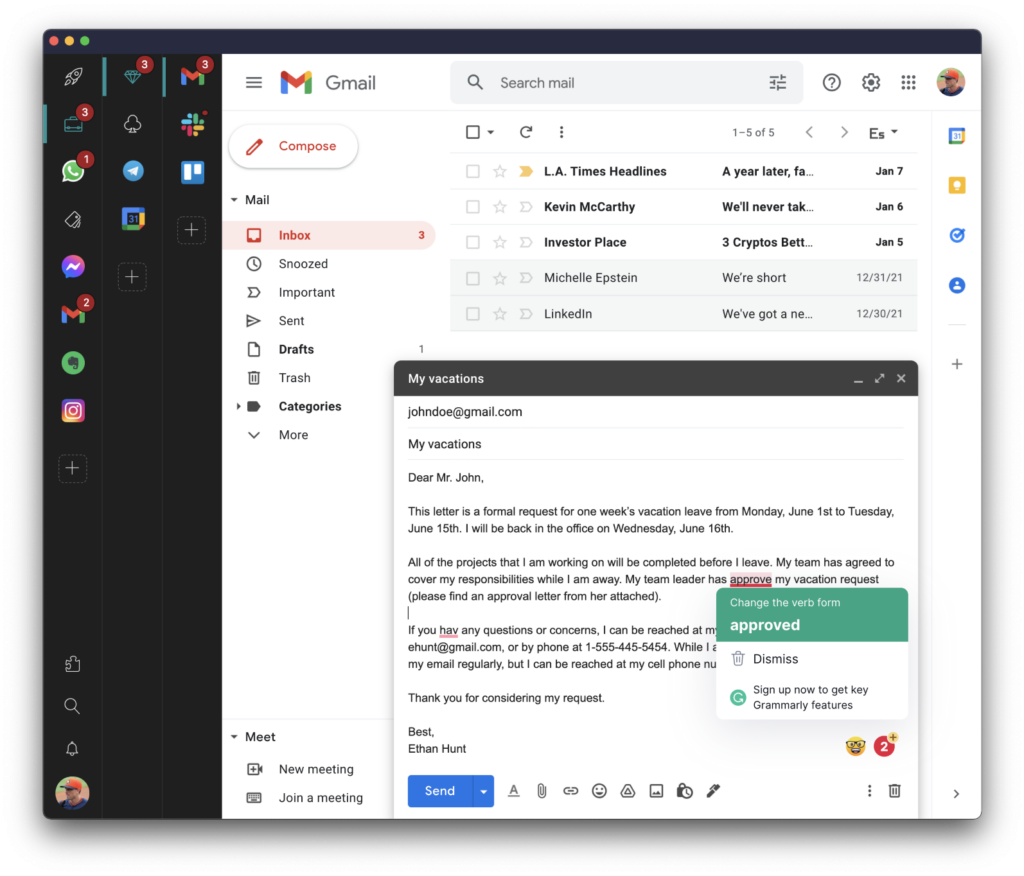Screen dimensions: 1024x876
Task: Open Gmail settings gear icon
Action: (871, 83)
